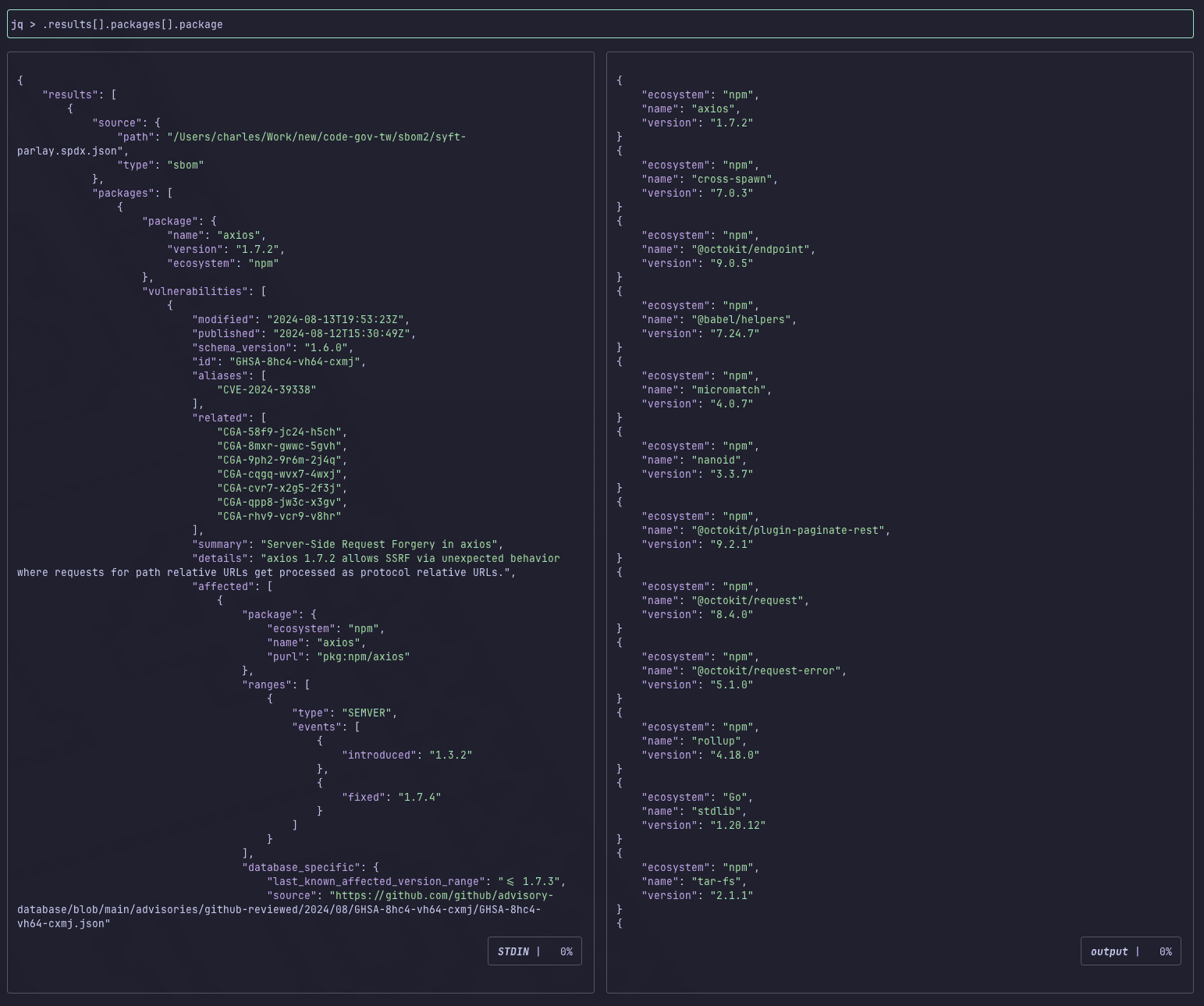Click the path value "/Users/charles/Work/new/code-gov-tw/sbom2/syft-"
The width and height of the screenshot is (1204, 1006).
(317, 137)
